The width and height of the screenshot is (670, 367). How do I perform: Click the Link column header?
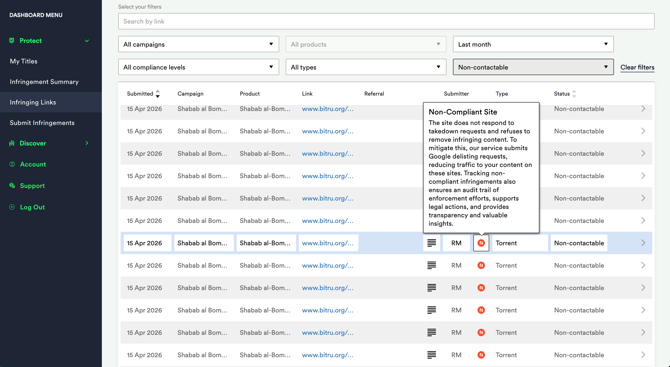[x=307, y=94]
